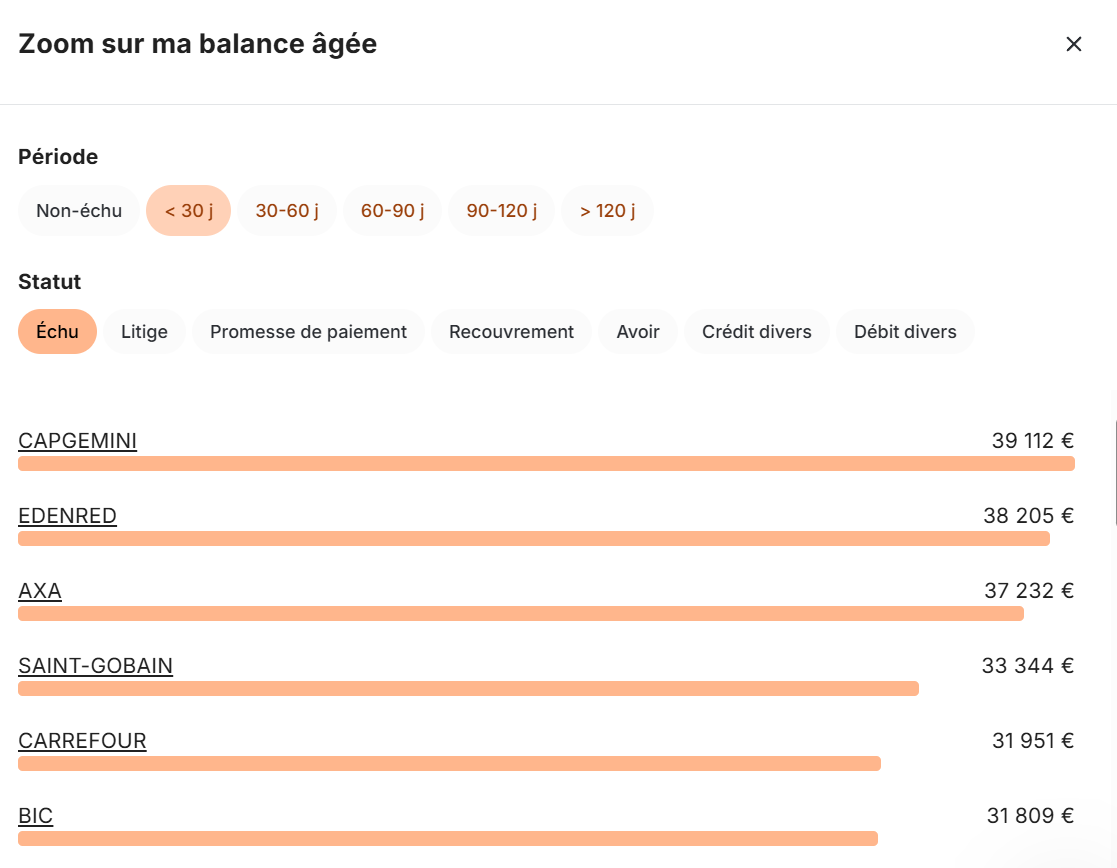
Task: Enable the "Promesse de paiement" status filter
Action: pyautogui.click(x=307, y=331)
